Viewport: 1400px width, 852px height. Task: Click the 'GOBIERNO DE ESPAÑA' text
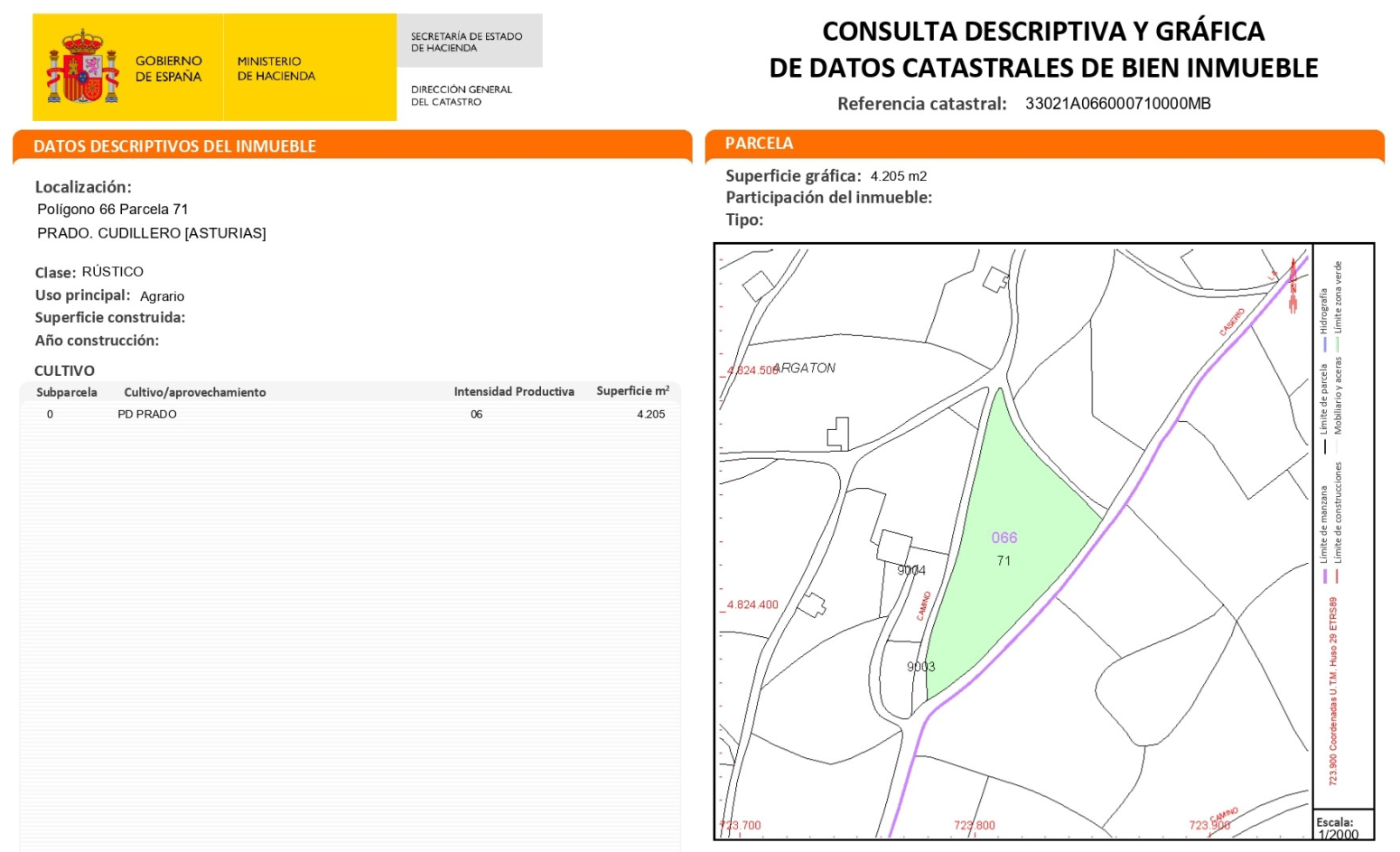169,69
